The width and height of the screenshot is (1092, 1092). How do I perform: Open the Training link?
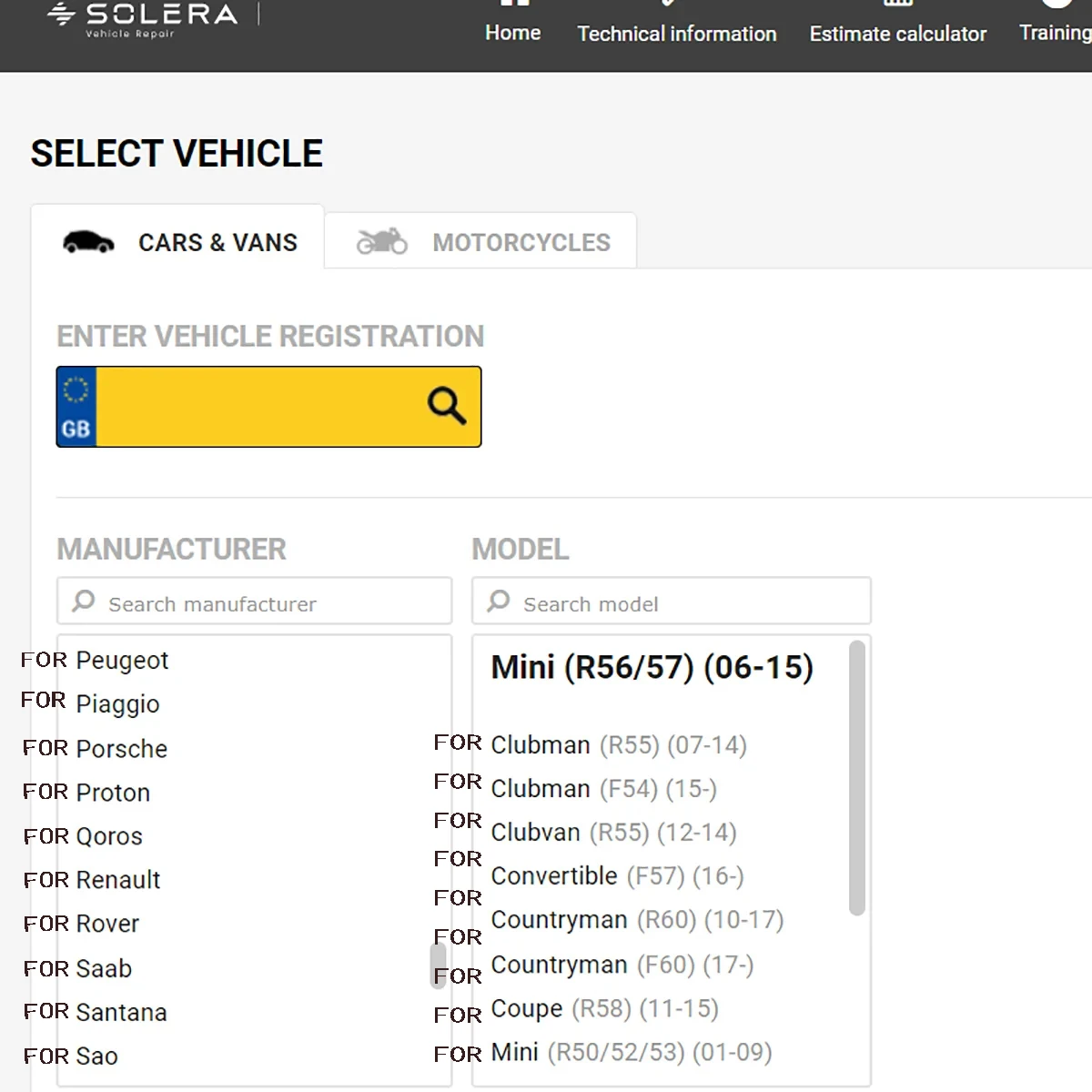[1054, 33]
